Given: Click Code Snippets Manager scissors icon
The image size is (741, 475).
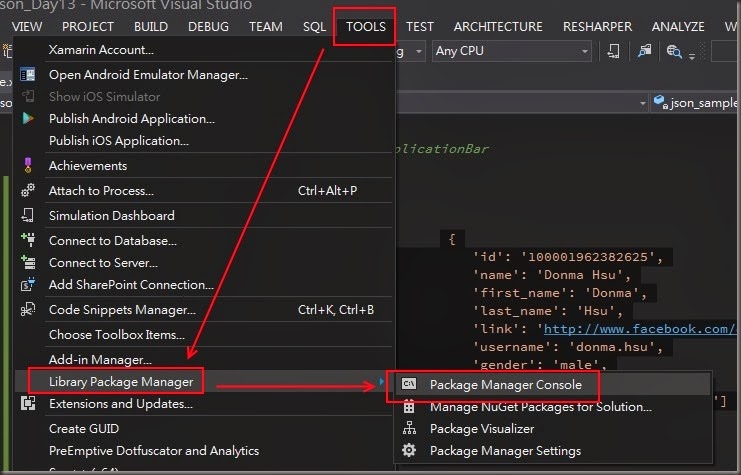Looking at the screenshot, I should click(28, 310).
